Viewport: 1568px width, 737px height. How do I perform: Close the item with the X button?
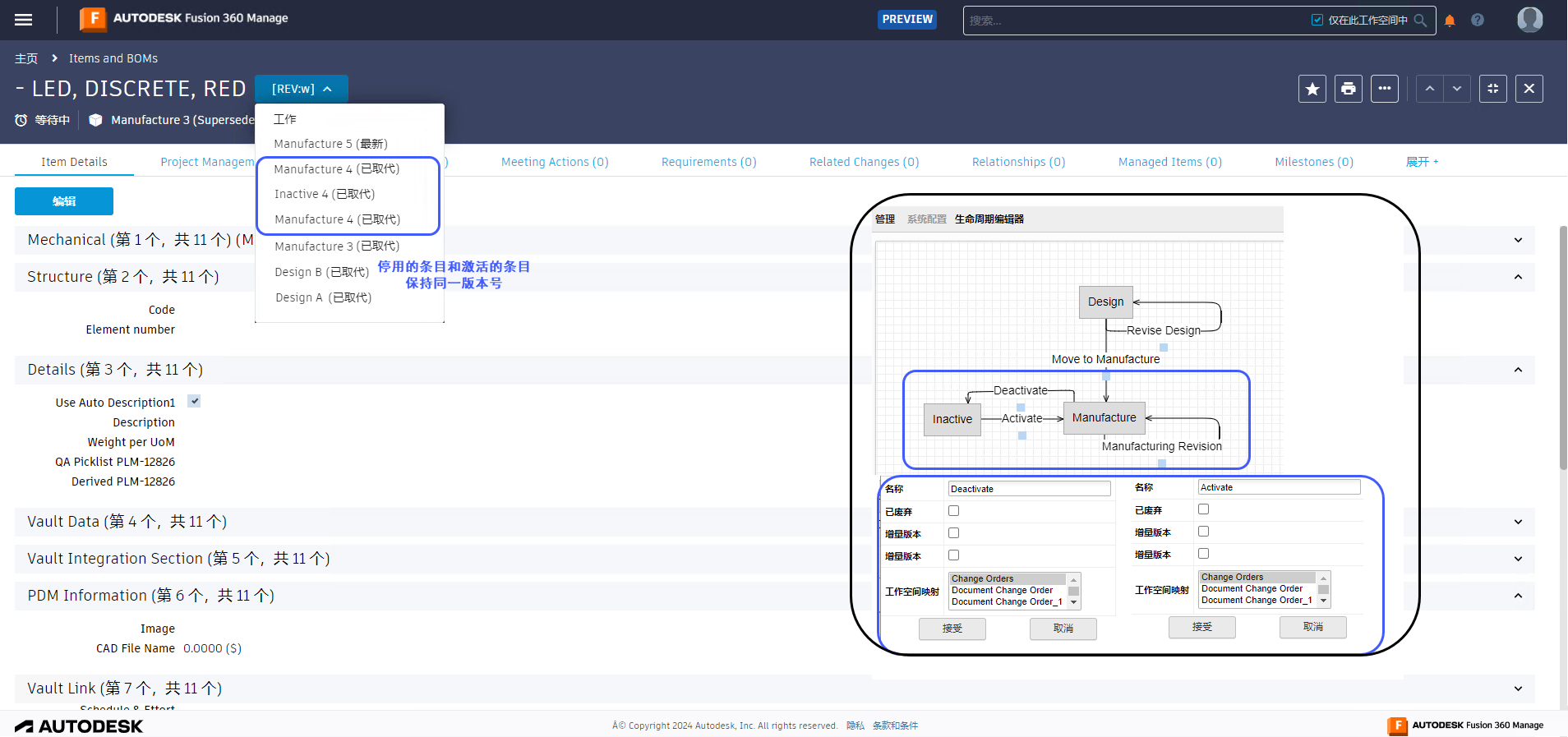[x=1529, y=89]
